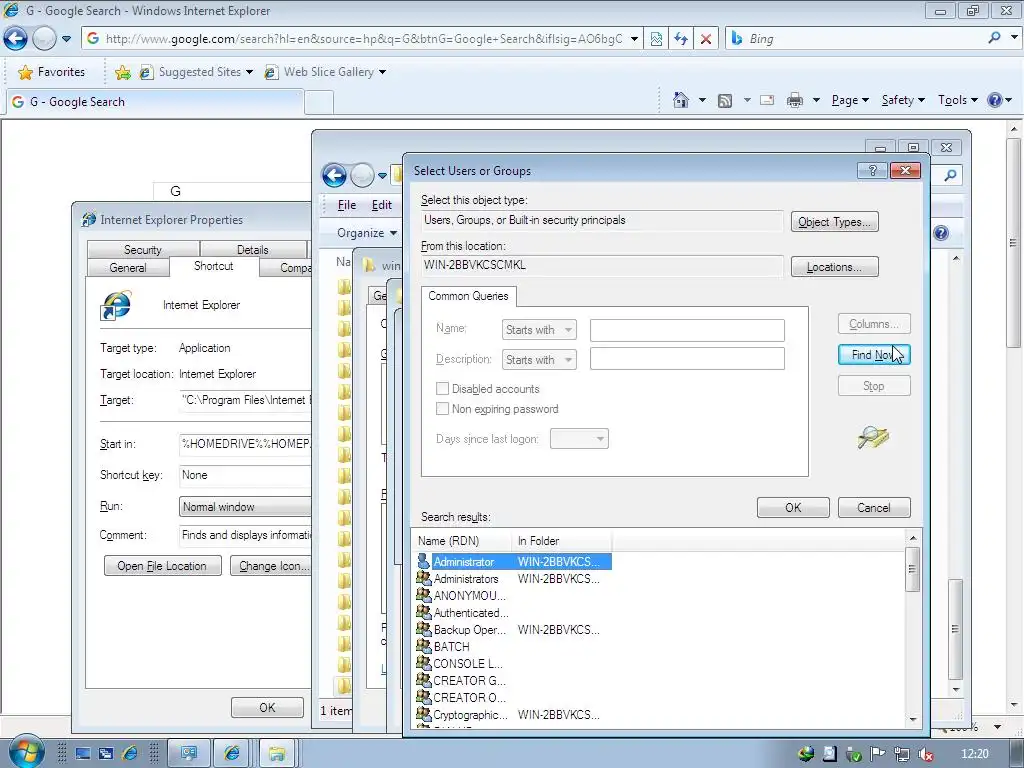Image resolution: width=1024 pixels, height=768 pixels.
Task: Click Cancel in Select Users or Groups
Action: [x=874, y=507]
